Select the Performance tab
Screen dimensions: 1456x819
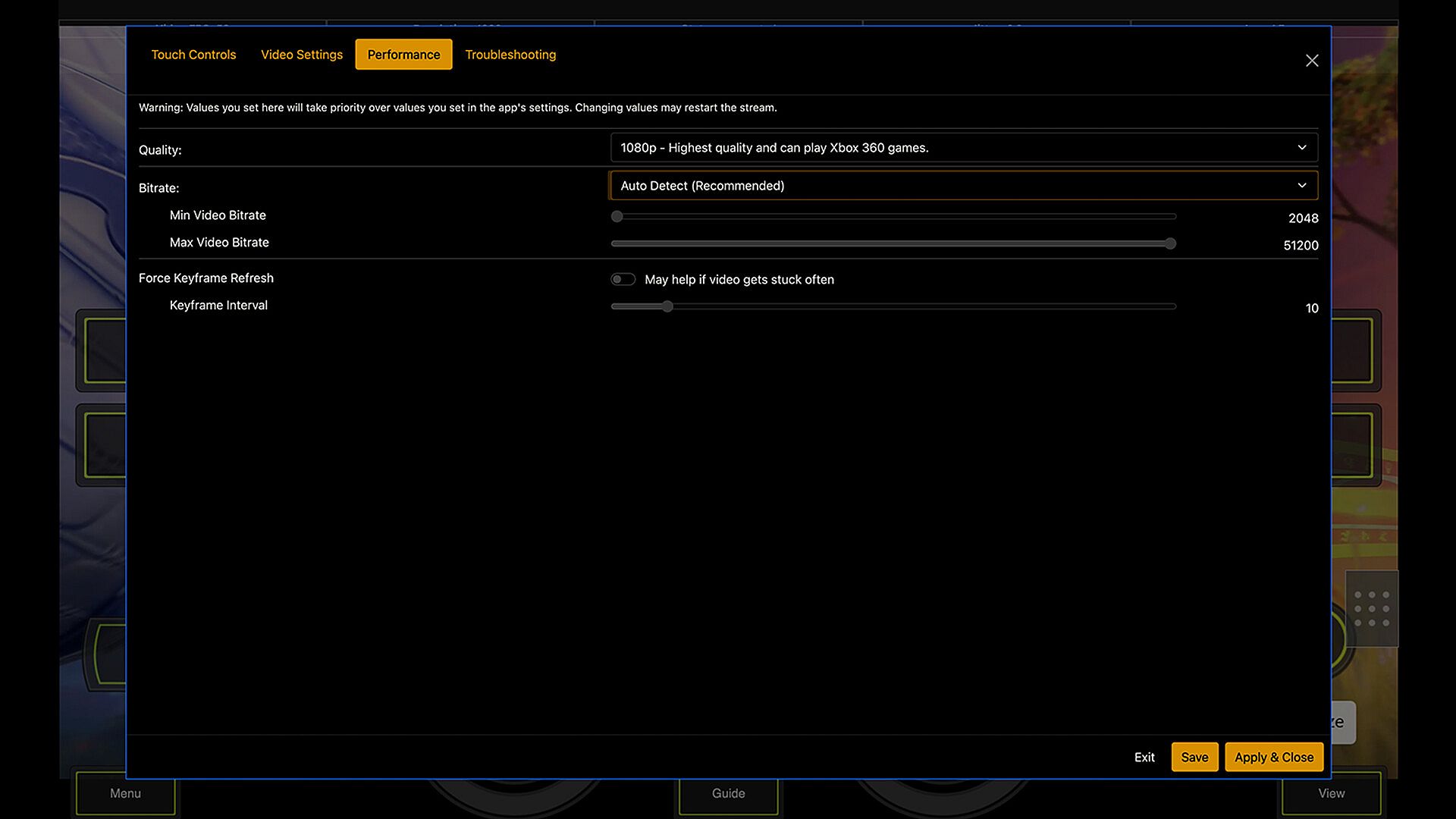[403, 55]
